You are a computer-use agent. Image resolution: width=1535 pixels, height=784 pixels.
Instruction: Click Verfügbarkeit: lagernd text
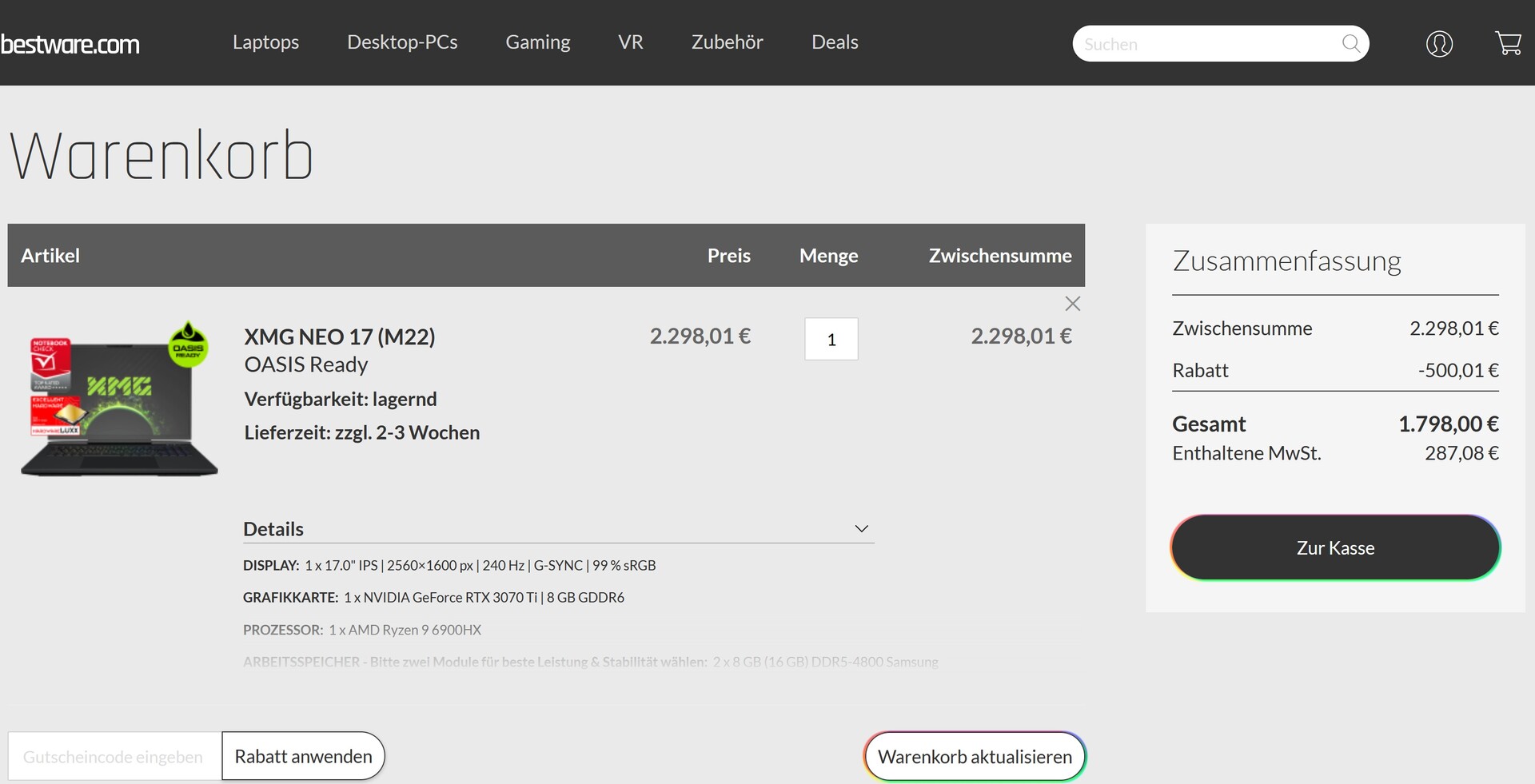[341, 400]
